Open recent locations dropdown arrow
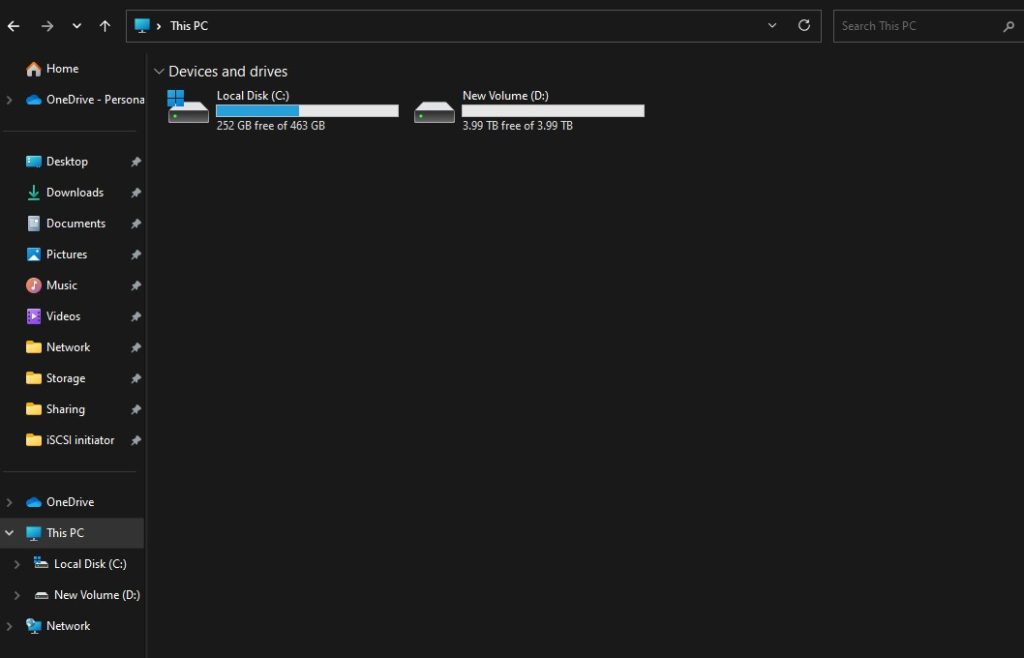The height and width of the screenshot is (658, 1024). pos(76,26)
